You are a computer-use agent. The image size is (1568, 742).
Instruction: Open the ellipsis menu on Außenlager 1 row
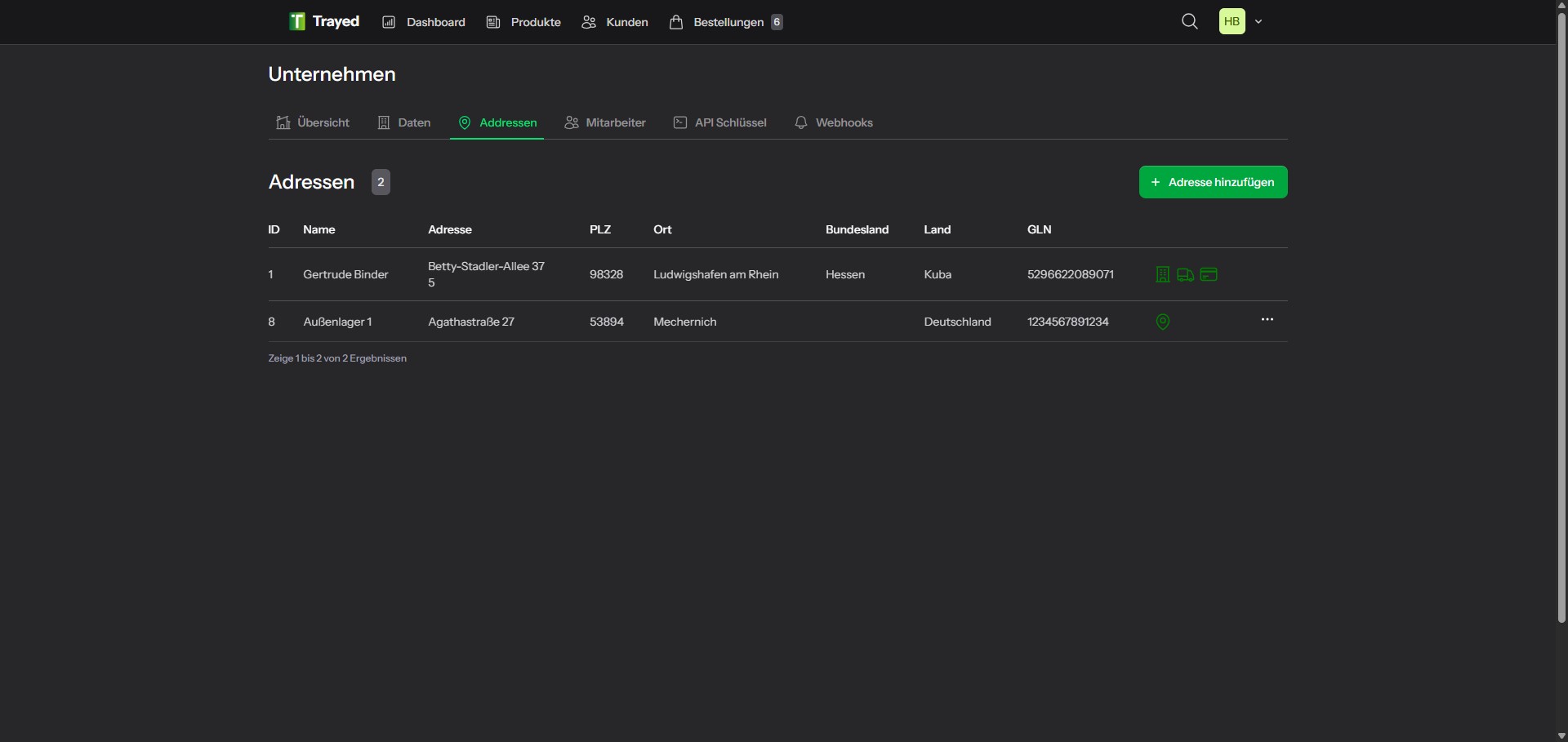click(1267, 318)
